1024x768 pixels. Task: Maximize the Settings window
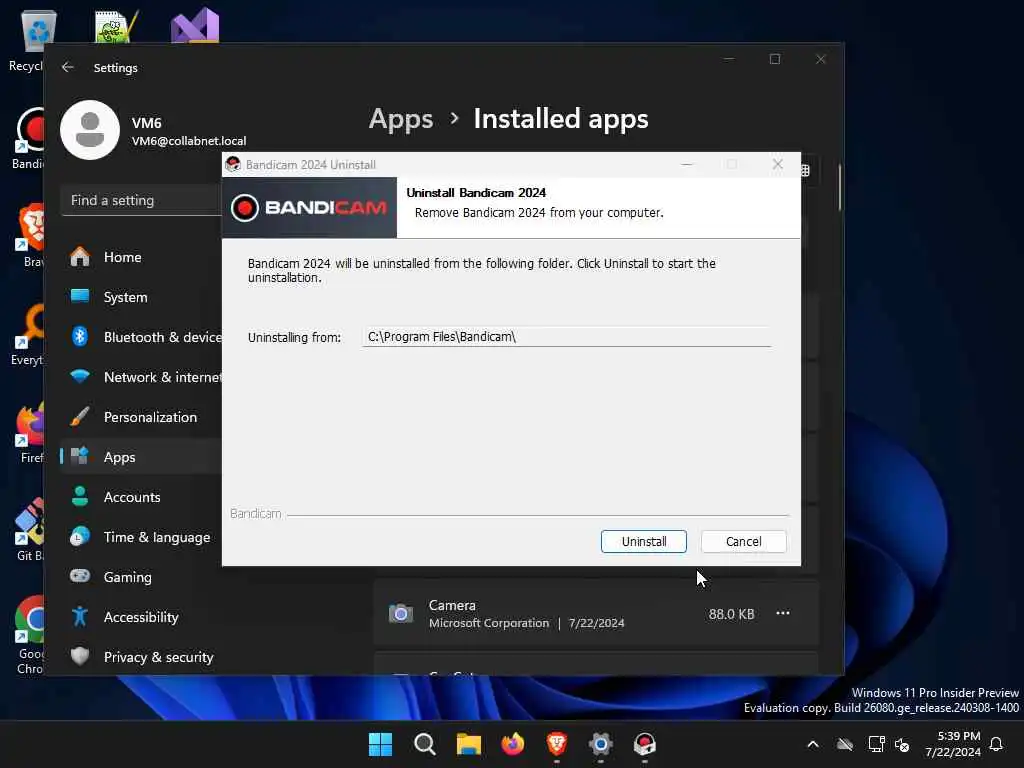pyautogui.click(x=775, y=59)
